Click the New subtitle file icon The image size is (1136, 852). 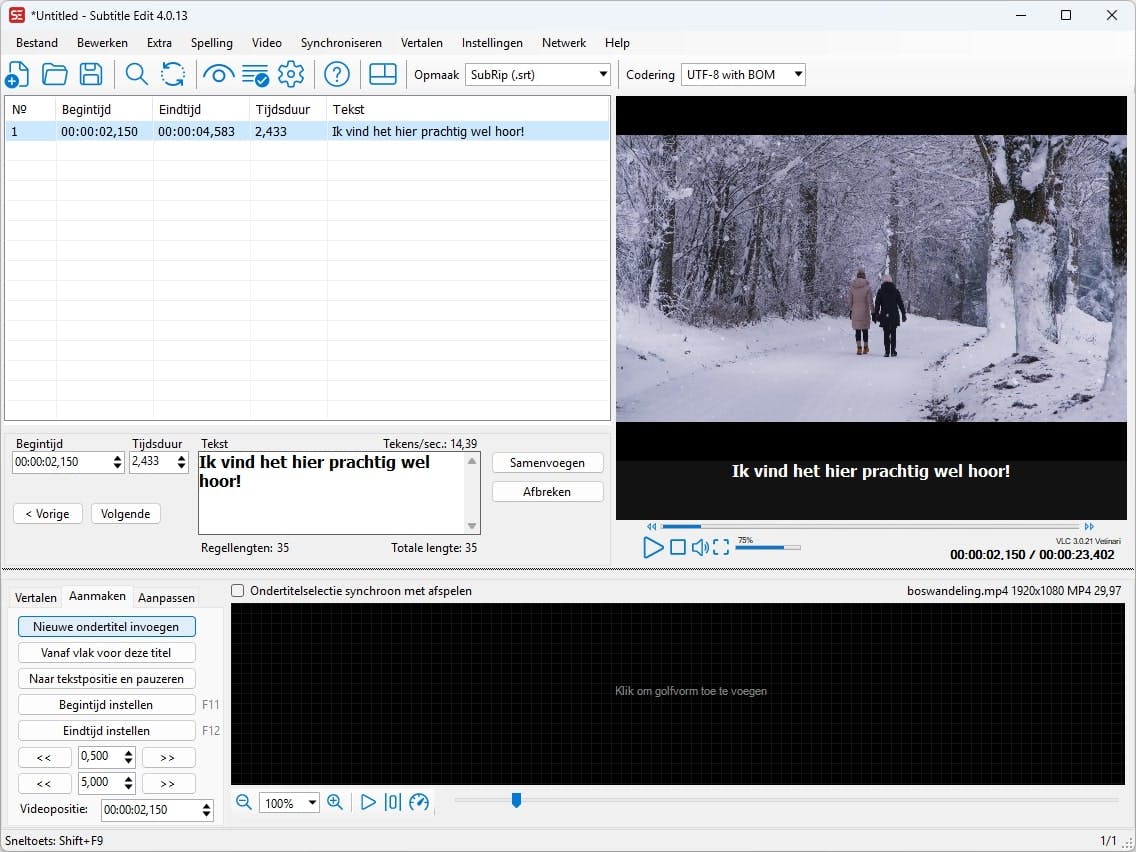[x=18, y=74]
